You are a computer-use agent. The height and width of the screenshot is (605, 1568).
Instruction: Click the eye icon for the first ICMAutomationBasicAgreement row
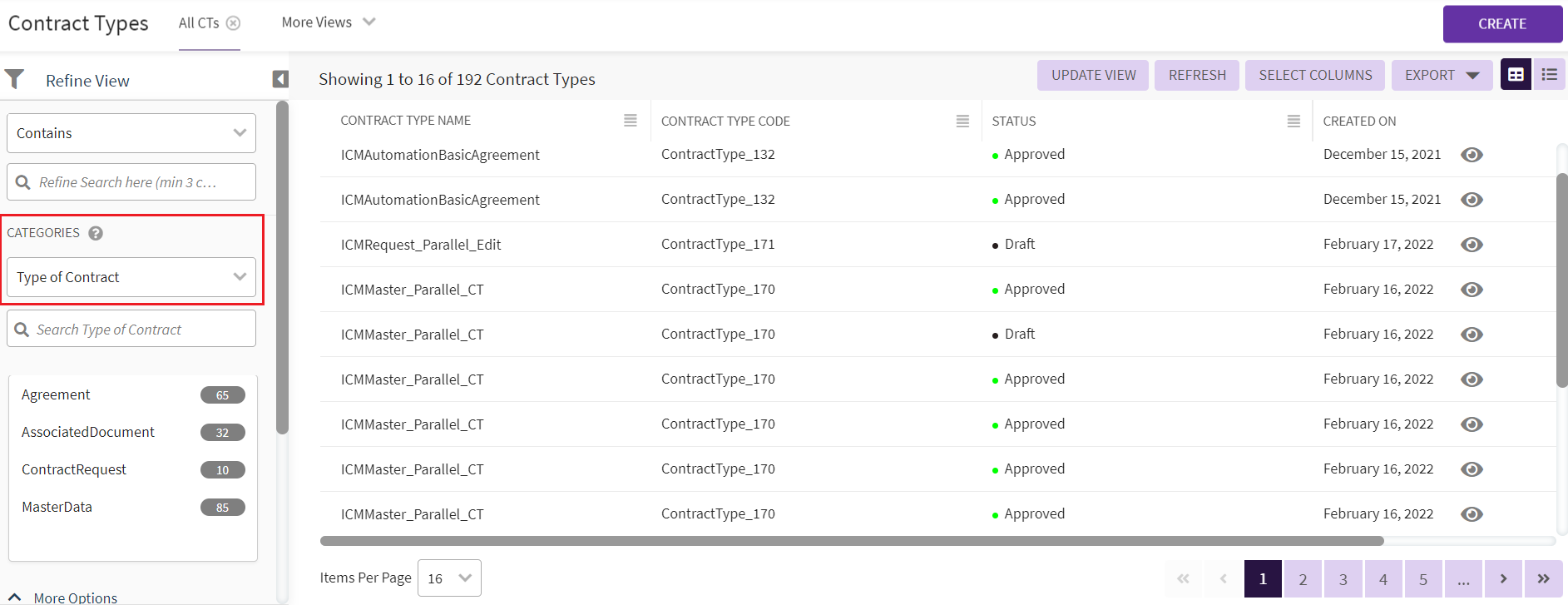[x=1472, y=155]
